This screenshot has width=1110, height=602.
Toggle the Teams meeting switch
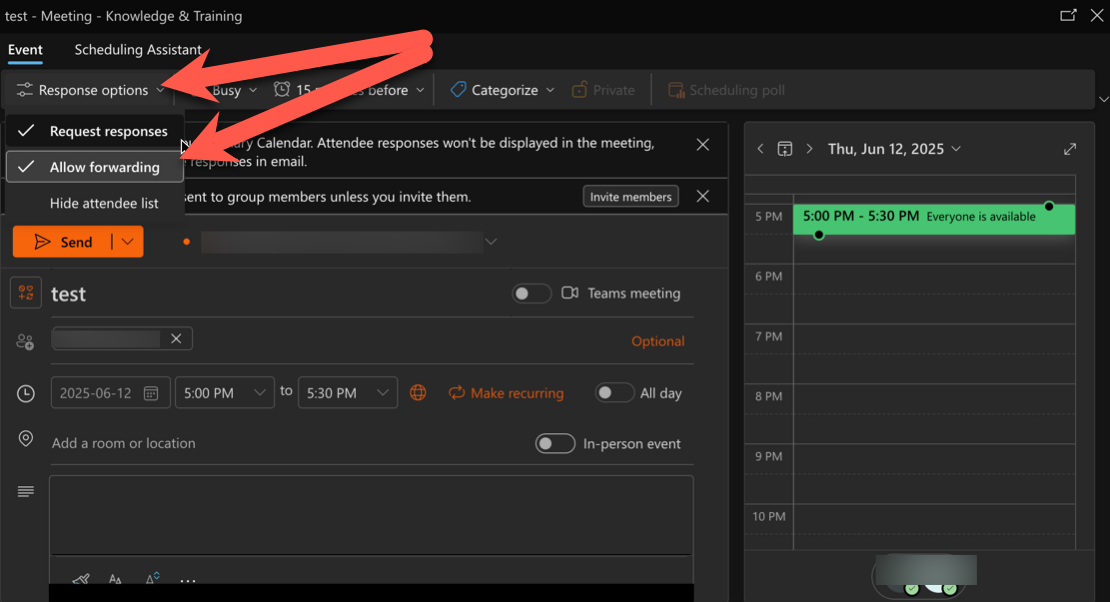coord(532,293)
